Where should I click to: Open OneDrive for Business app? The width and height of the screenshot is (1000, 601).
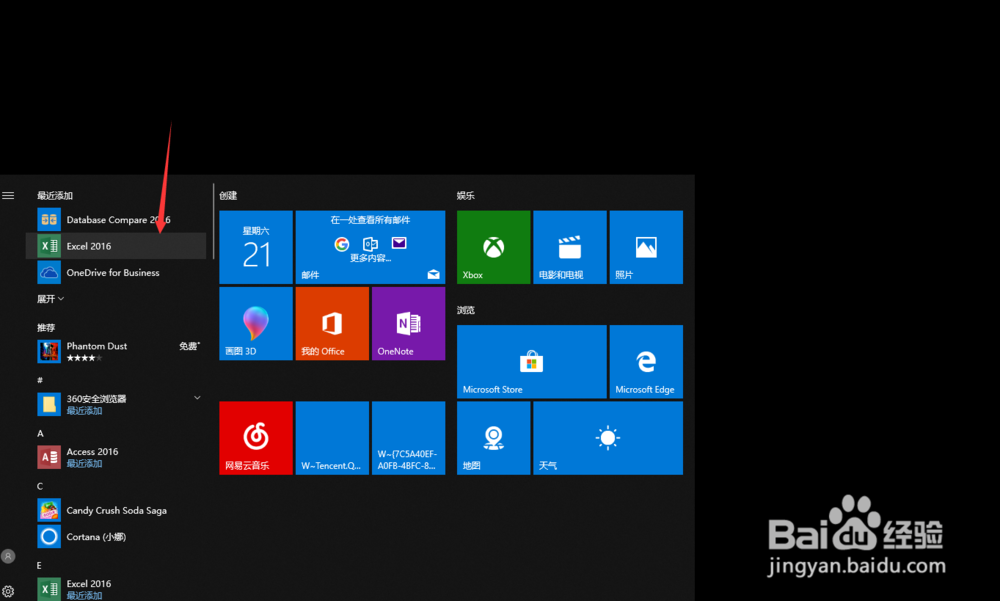(x=116, y=272)
